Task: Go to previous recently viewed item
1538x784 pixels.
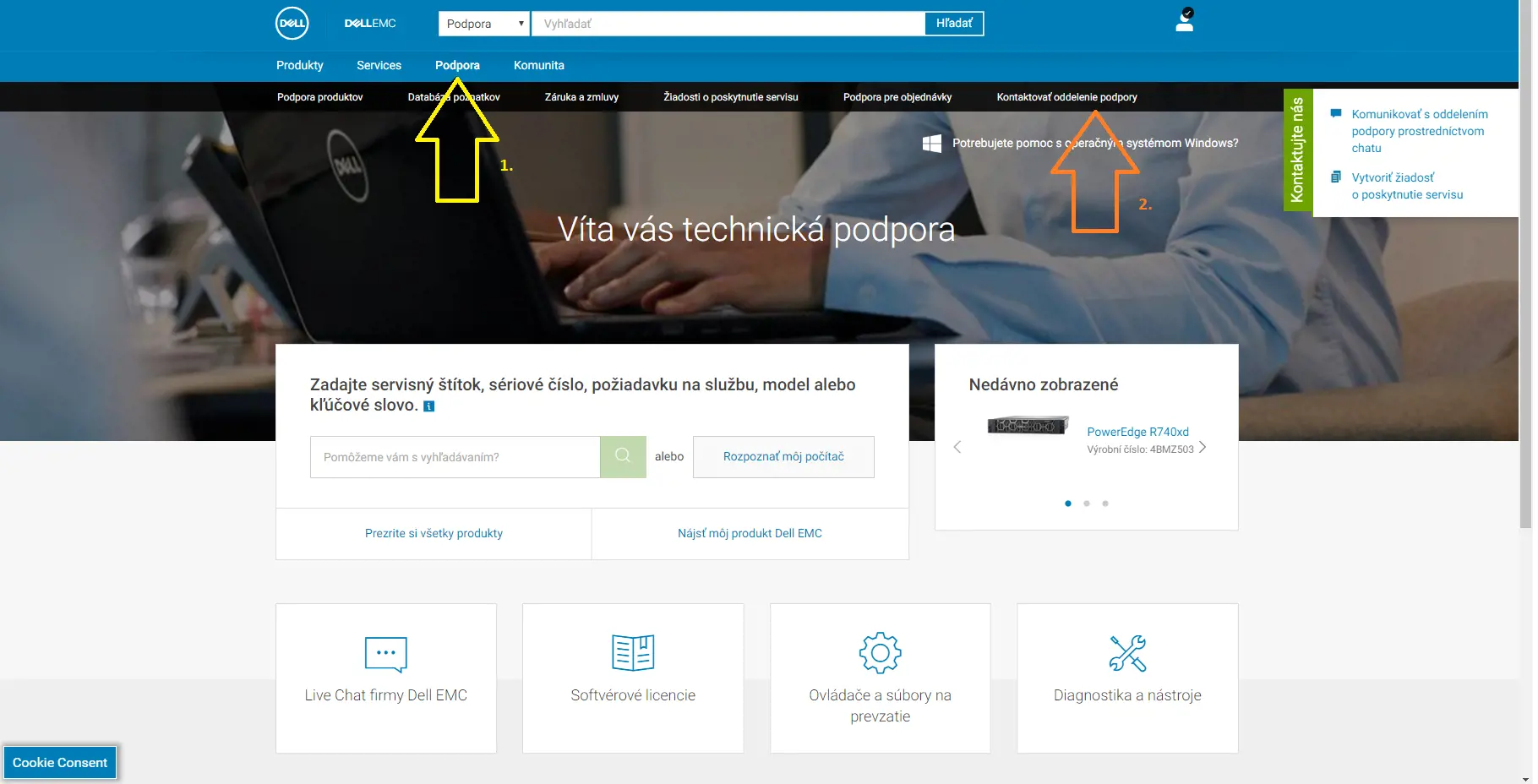Action: coord(957,447)
